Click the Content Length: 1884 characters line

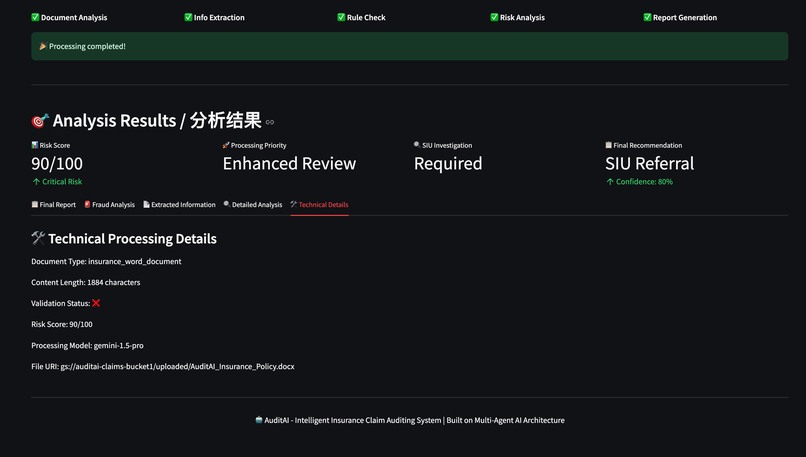pyautogui.click(x=86, y=282)
